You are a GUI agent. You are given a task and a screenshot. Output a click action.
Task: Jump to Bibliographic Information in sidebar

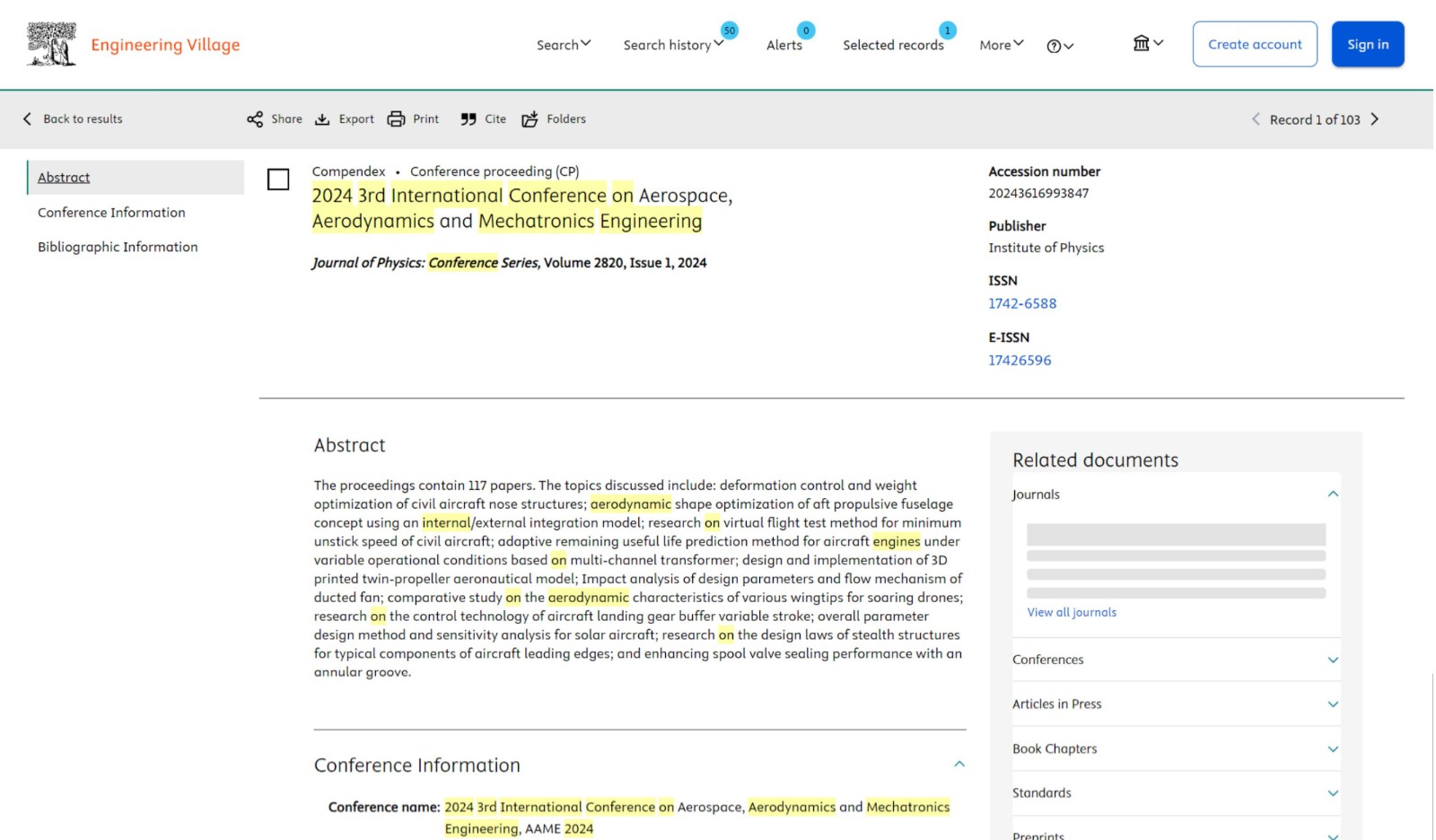118,247
